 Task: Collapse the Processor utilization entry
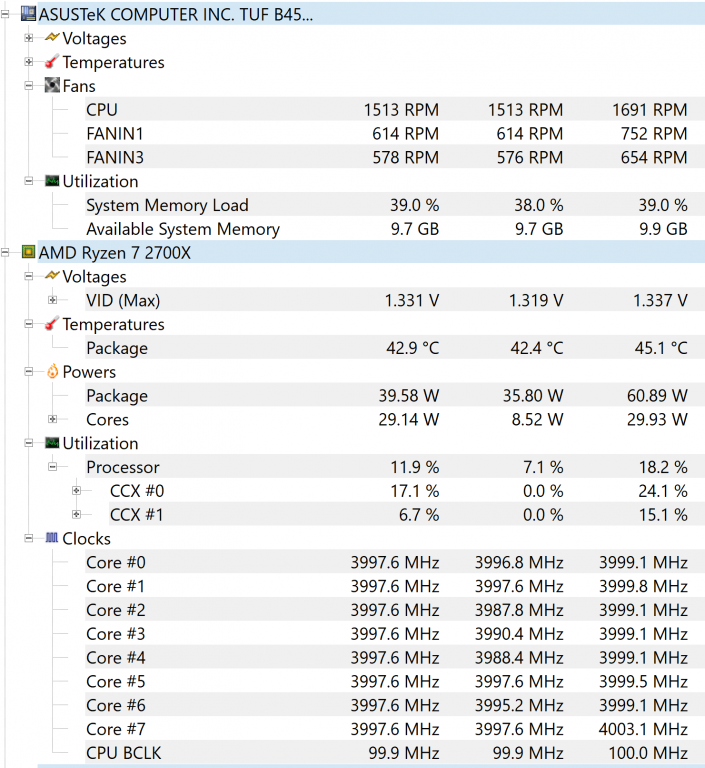(x=52, y=466)
